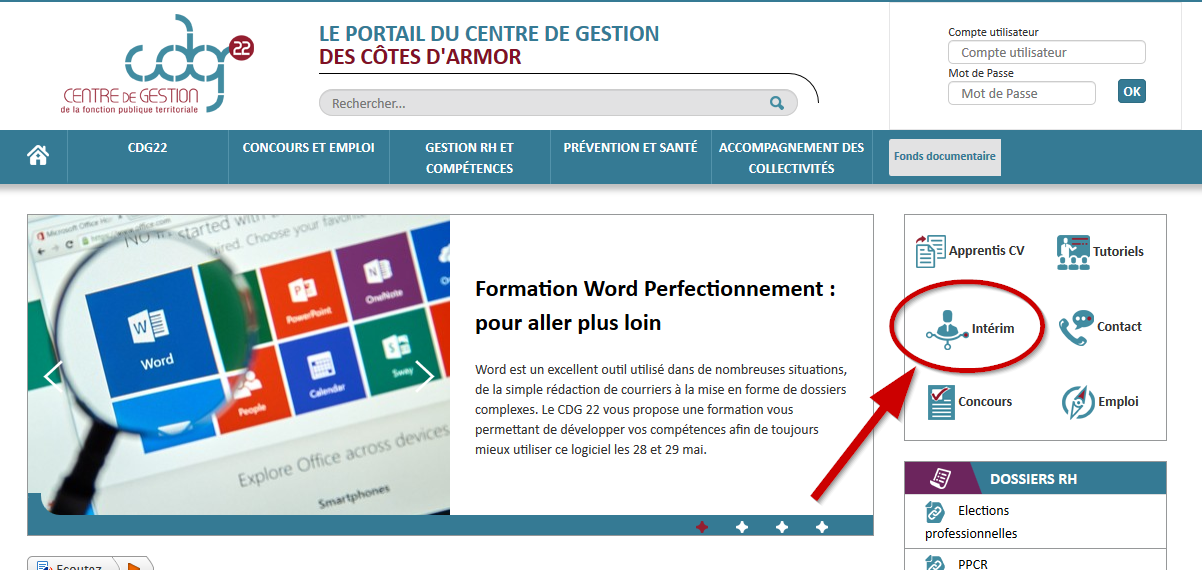The width and height of the screenshot is (1202, 570).
Task: Select the third carousel slide indicator
Action: (782, 527)
